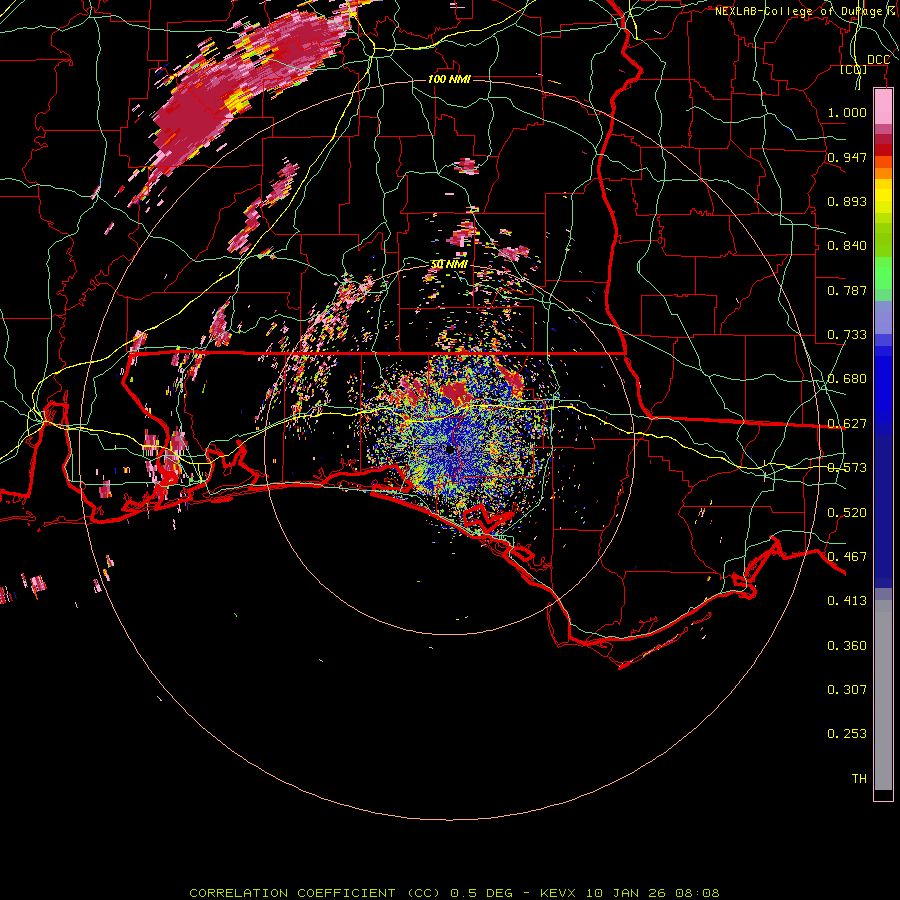Screen dimensions: 900x900
Task: Click the [CC] units label
Action: coord(854,69)
